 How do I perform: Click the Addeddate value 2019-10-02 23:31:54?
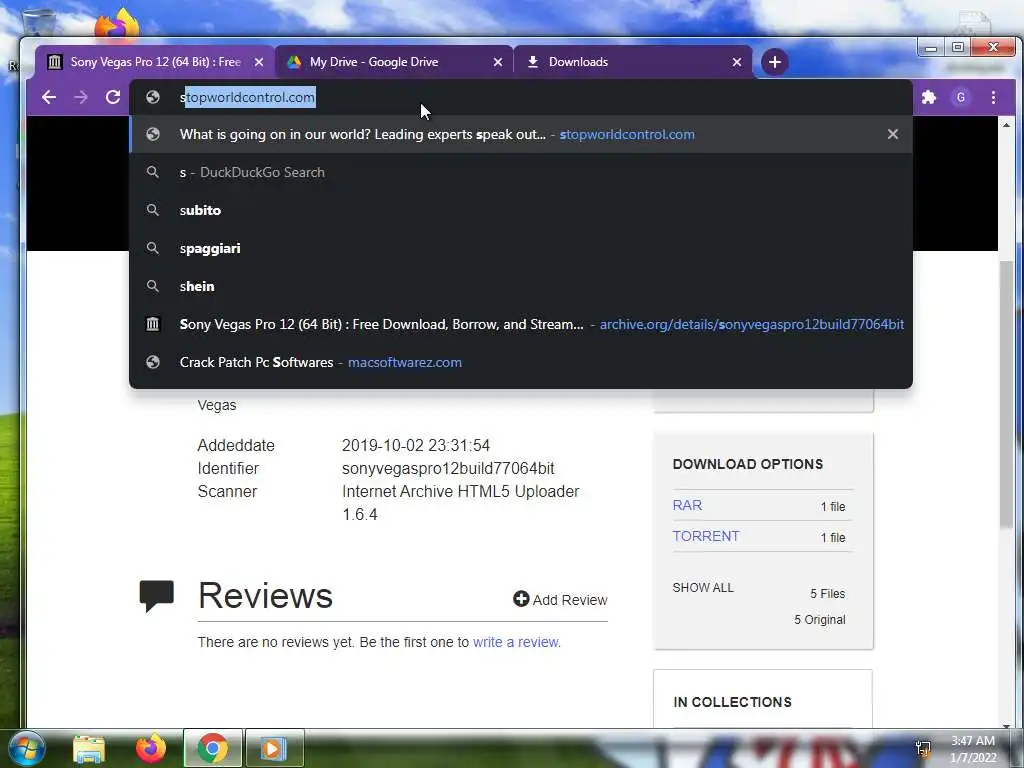pos(416,445)
